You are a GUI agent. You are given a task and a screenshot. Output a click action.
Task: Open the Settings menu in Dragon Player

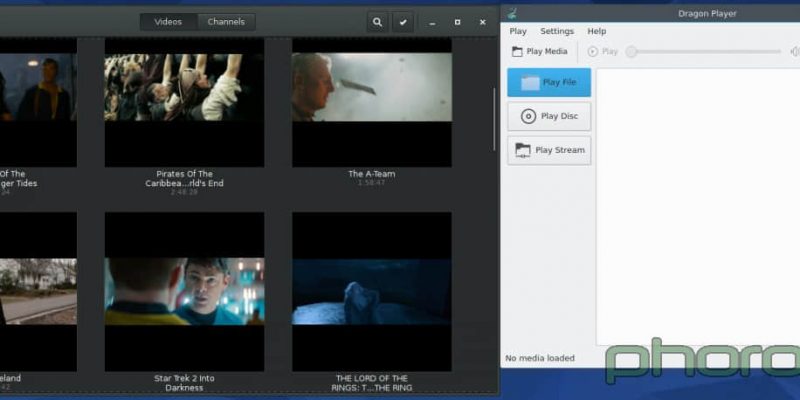557,31
